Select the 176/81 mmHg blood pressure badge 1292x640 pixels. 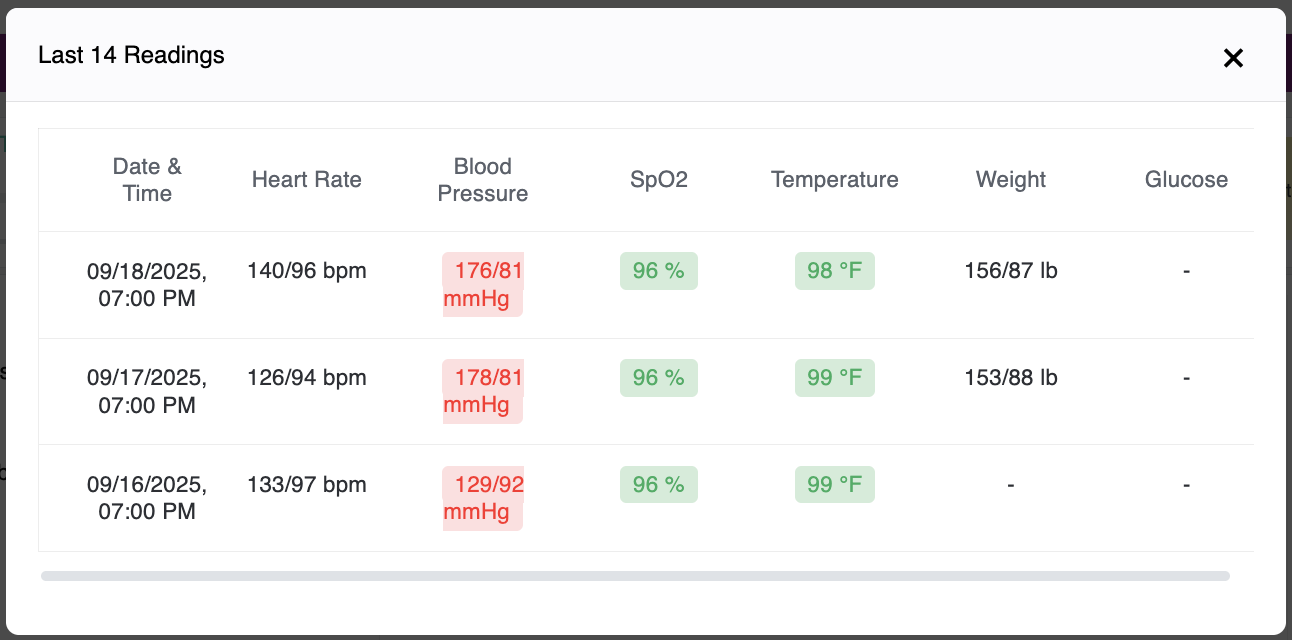click(483, 285)
